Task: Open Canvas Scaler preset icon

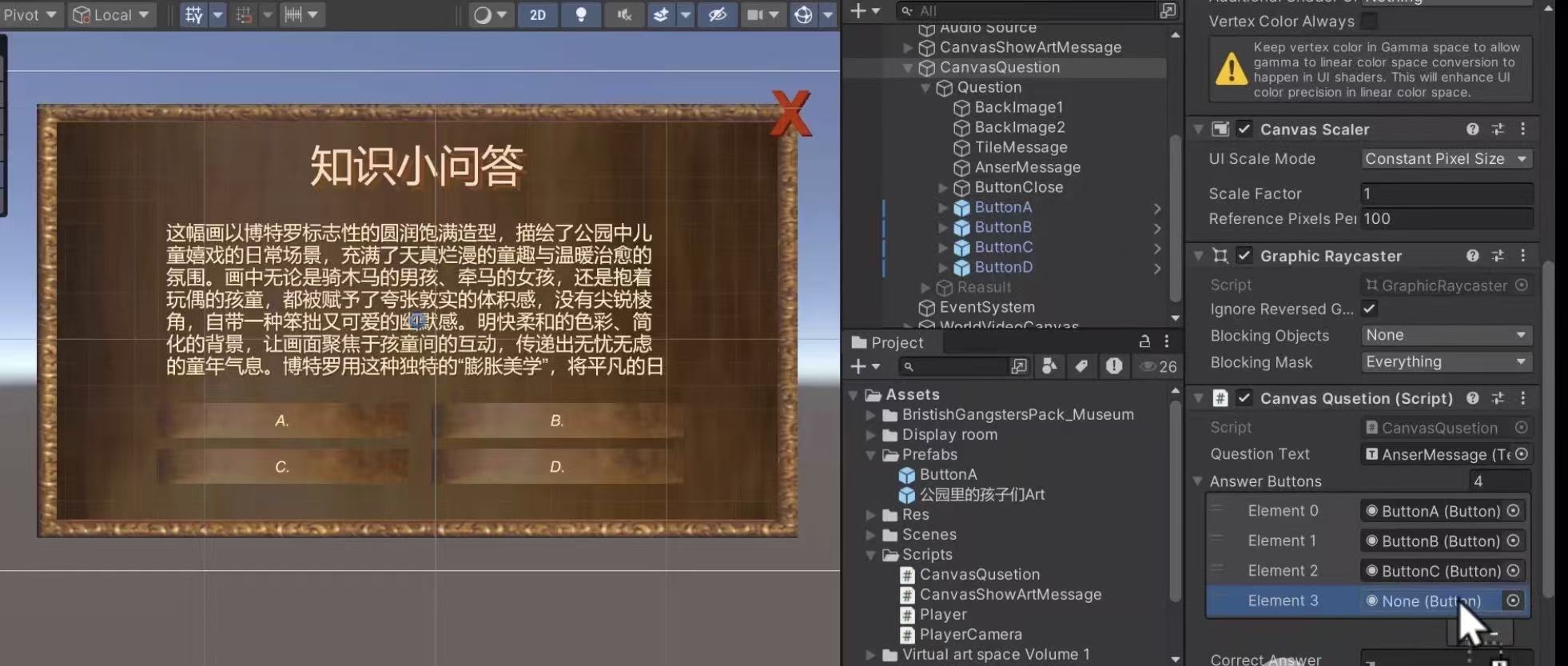Action: [x=1498, y=129]
